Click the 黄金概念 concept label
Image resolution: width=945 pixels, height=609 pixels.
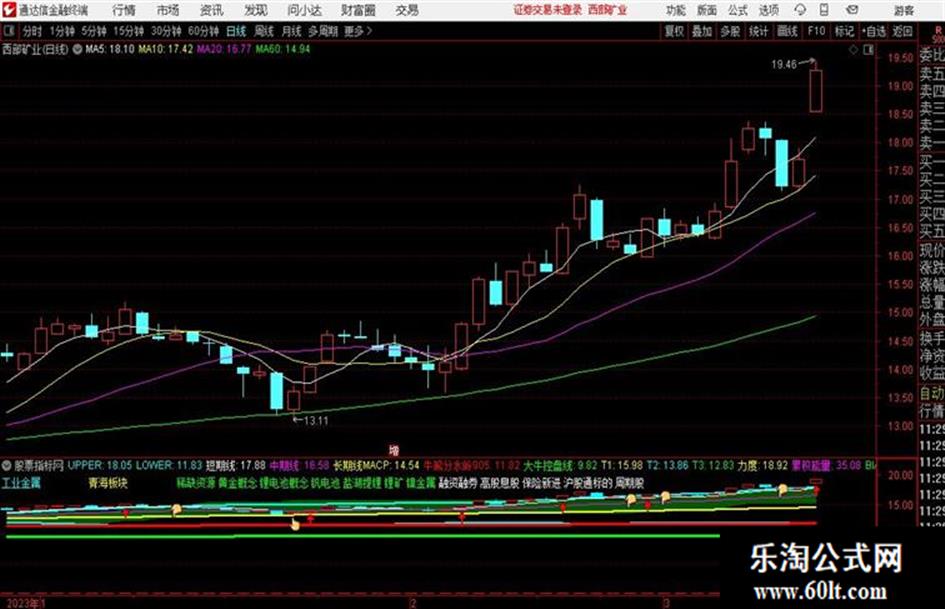coord(237,483)
